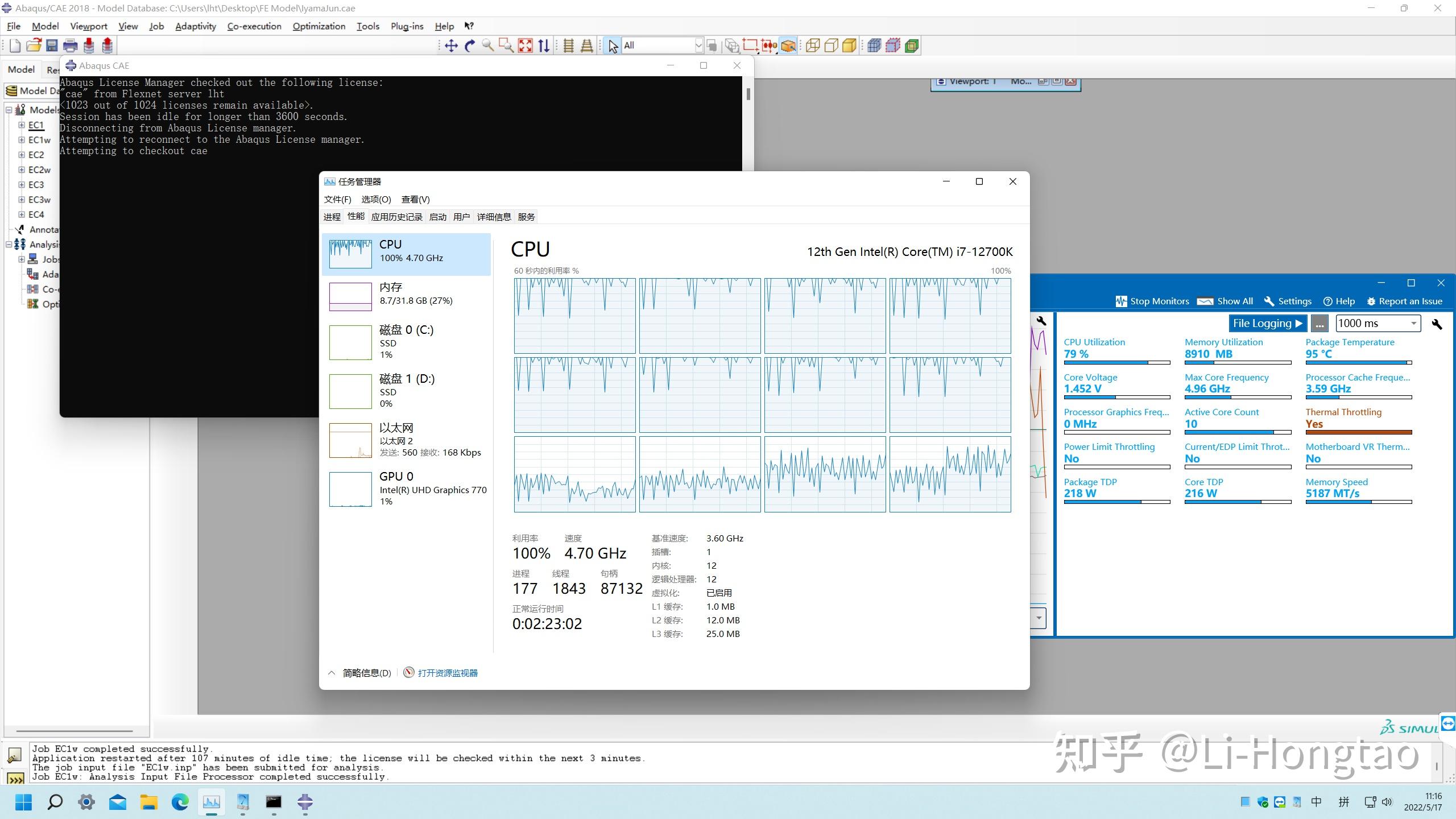Click the What's This help pointer icon
Screen dimensions: 1456x819
coord(469,26)
